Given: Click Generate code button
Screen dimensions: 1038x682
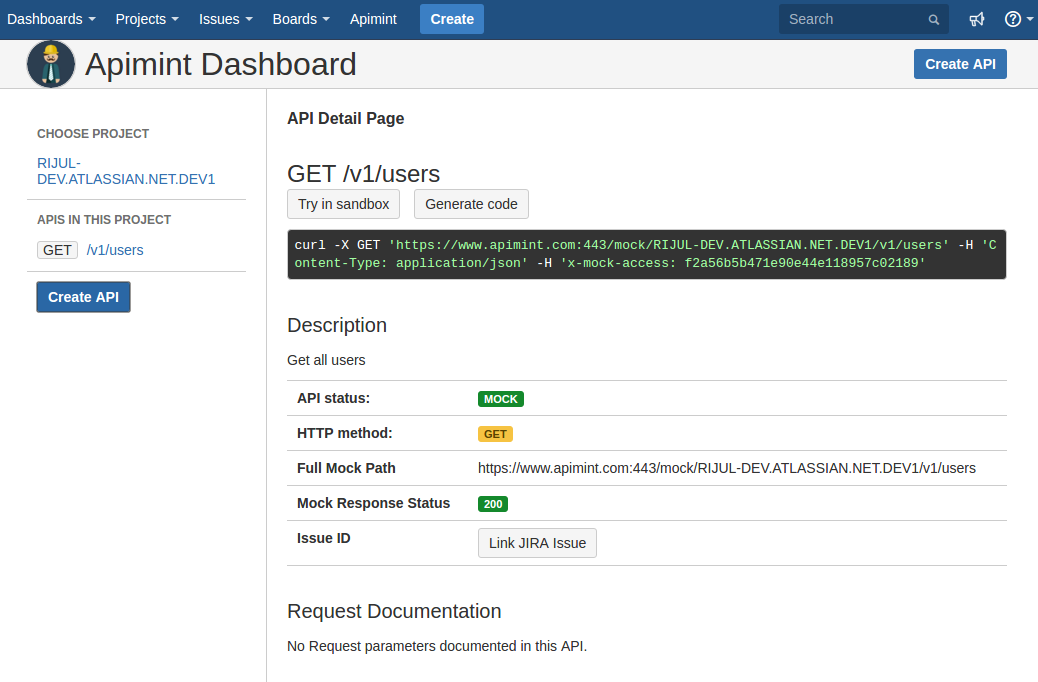Looking at the screenshot, I should click(x=471, y=204).
